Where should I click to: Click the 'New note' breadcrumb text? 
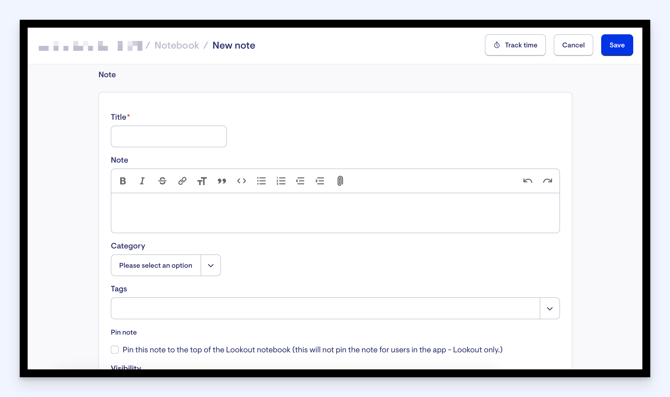(234, 45)
